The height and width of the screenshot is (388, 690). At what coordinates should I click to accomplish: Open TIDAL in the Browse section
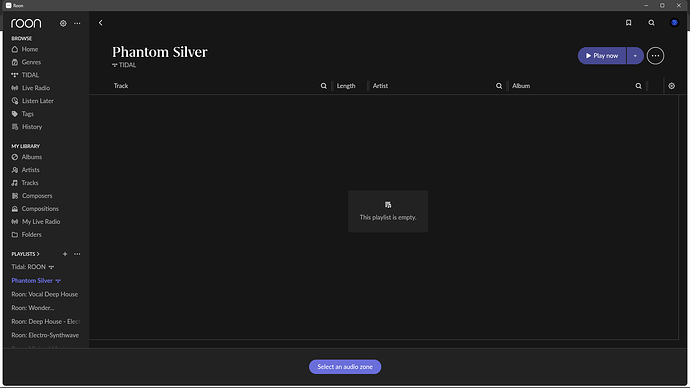pyautogui.click(x=26, y=75)
